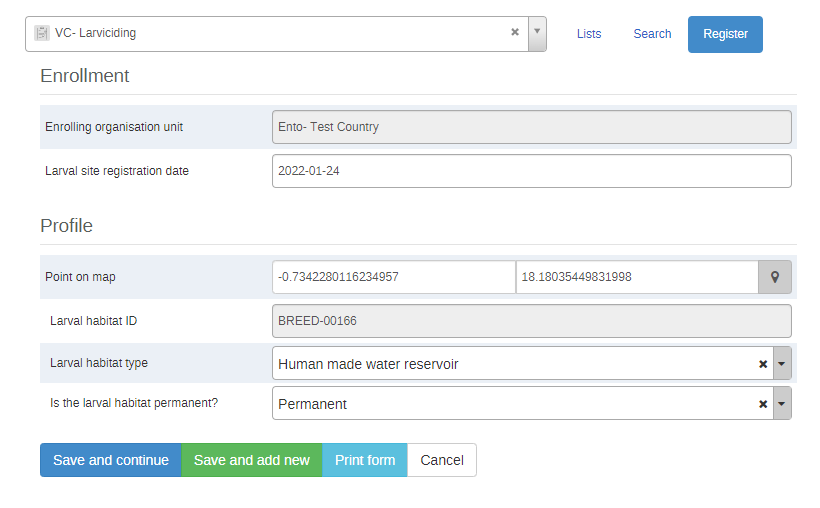Open the Larval habitat type dropdown arrow
The width and height of the screenshot is (820, 508).
[x=782, y=363]
